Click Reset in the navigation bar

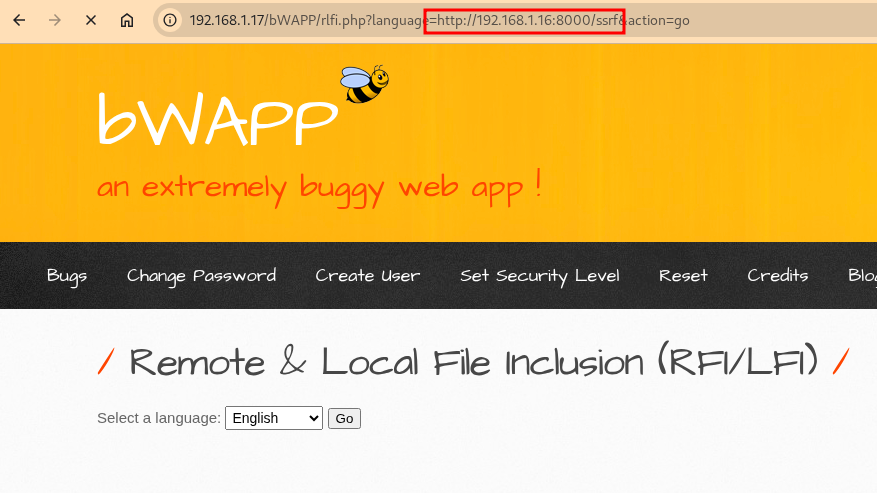(x=683, y=276)
